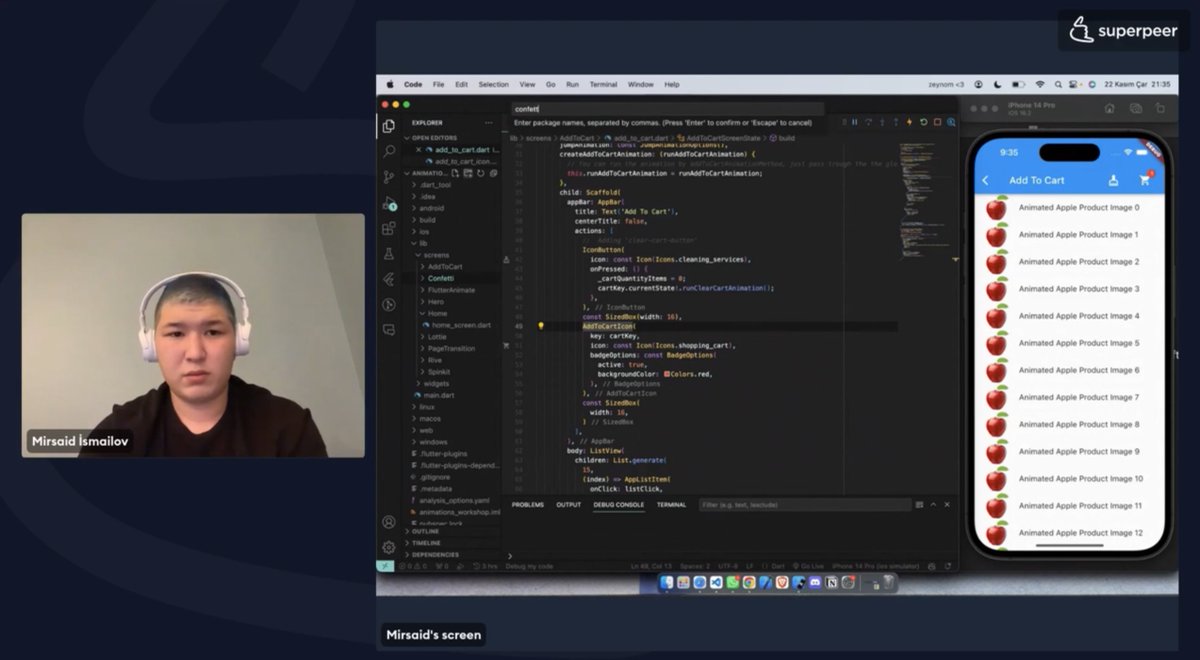Trigger Hot Reload lightning icon
The height and width of the screenshot is (660, 1200).
(909, 122)
